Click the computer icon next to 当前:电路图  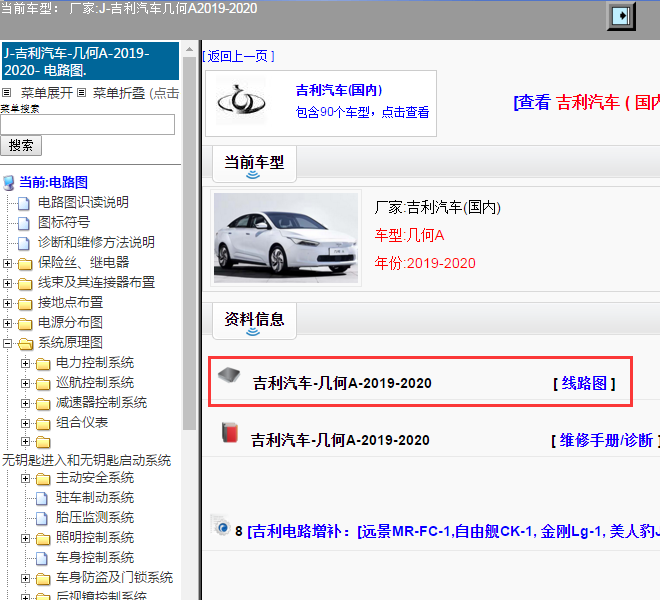click(8, 183)
